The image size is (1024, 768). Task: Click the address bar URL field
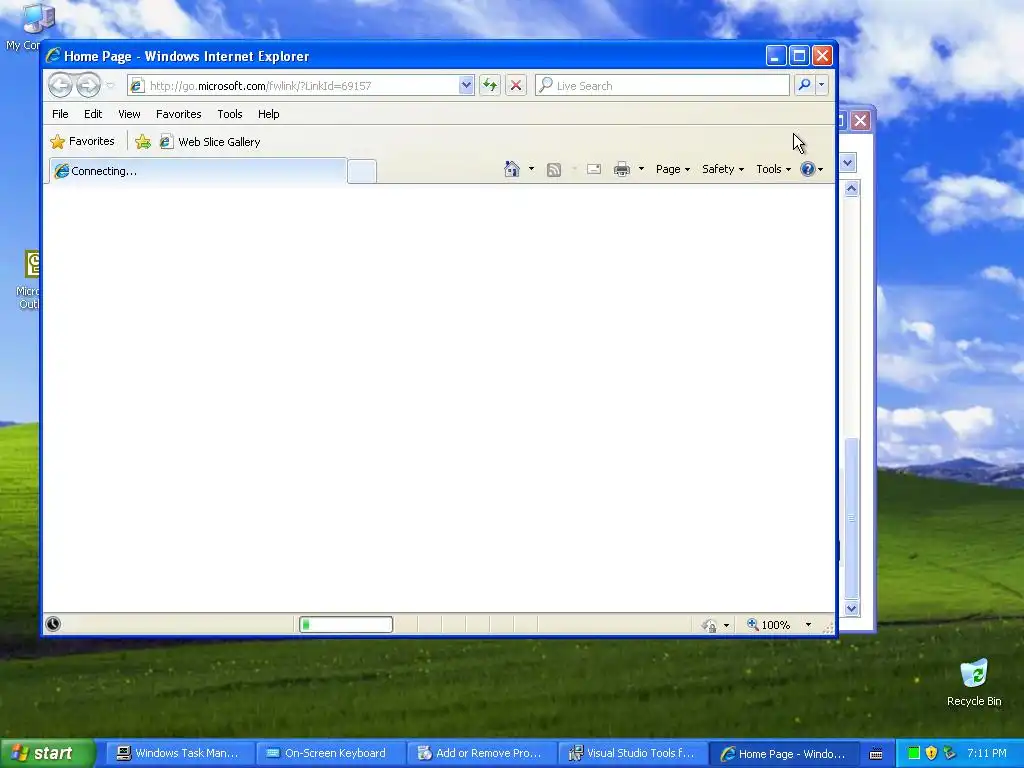(294, 86)
